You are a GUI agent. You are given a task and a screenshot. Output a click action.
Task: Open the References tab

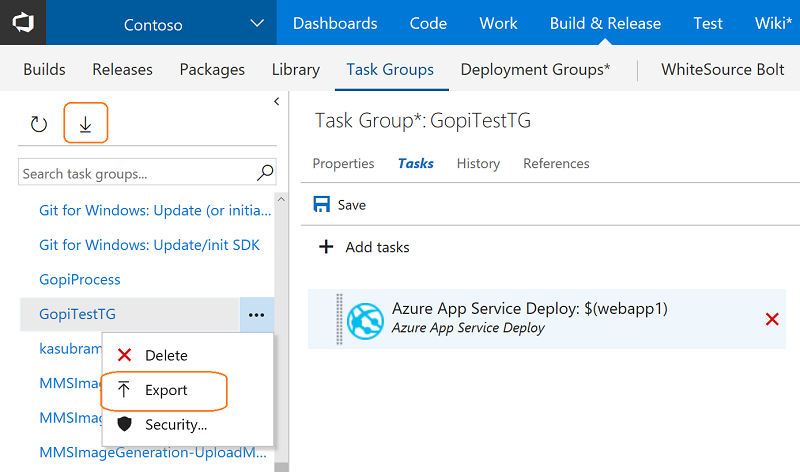point(556,163)
